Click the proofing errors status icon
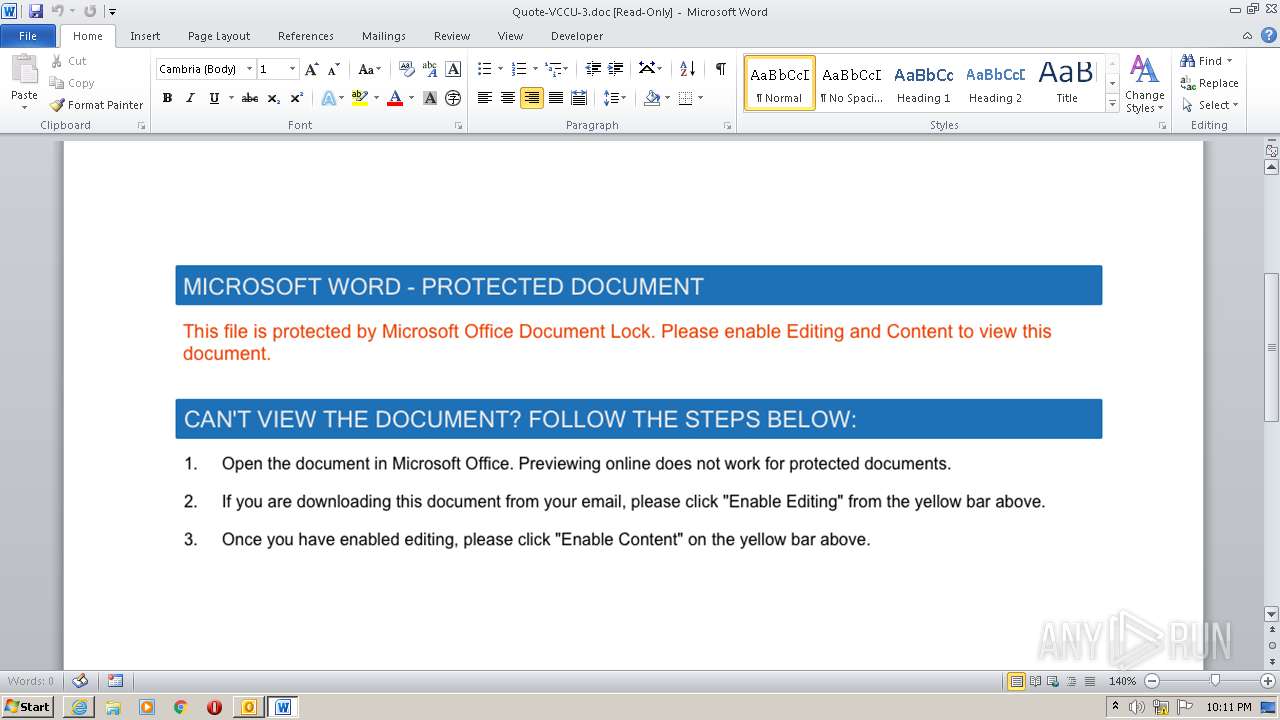 [x=81, y=681]
